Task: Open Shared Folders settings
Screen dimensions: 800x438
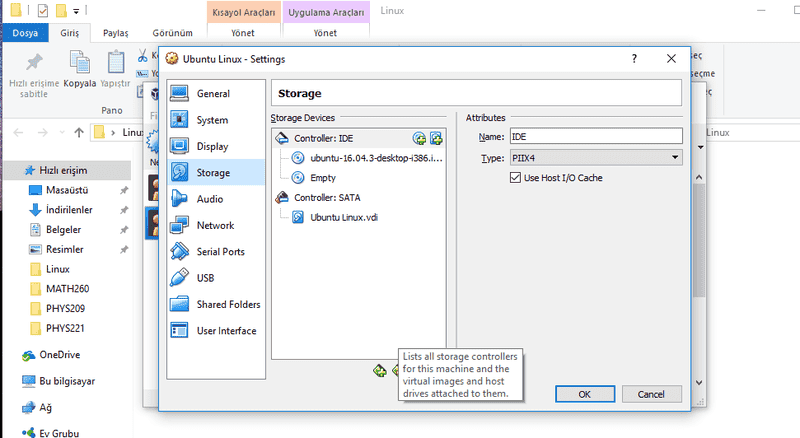Action: pos(228,304)
